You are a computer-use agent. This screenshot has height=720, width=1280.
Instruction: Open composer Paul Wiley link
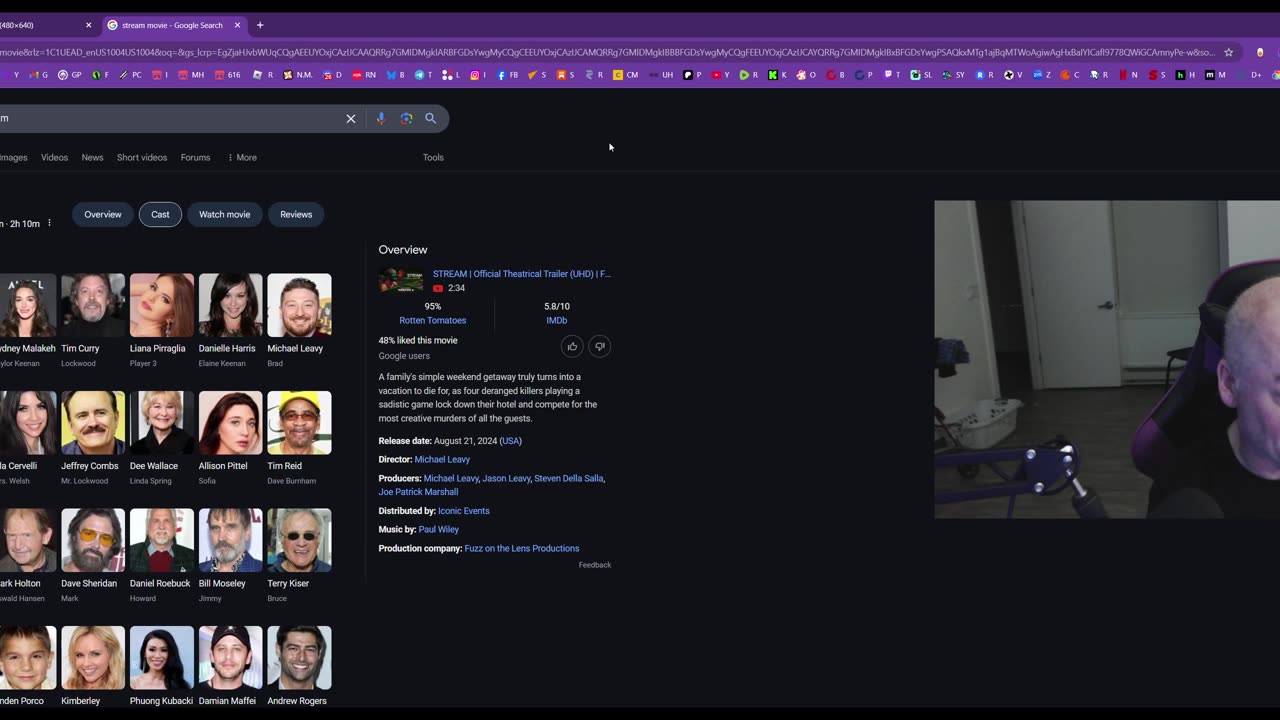coord(438,529)
